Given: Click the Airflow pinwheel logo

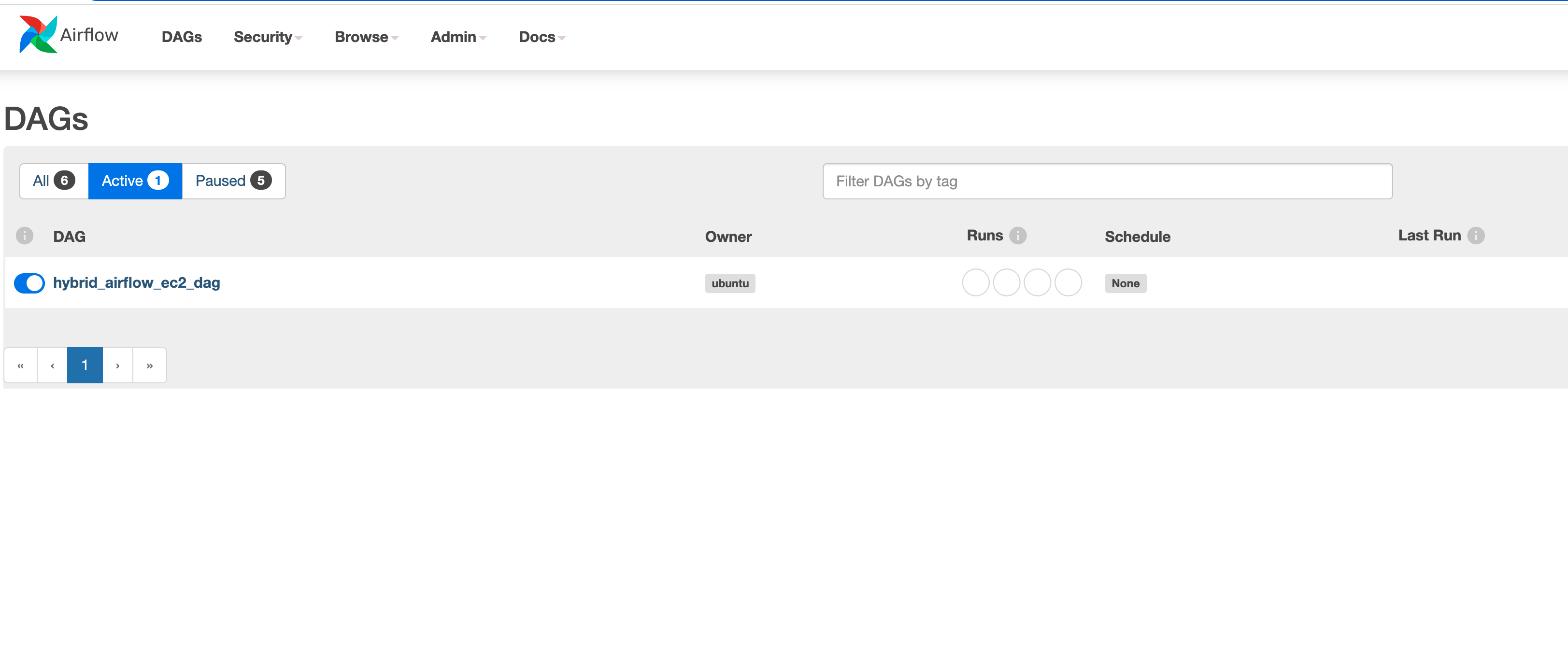Looking at the screenshot, I should click(38, 35).
